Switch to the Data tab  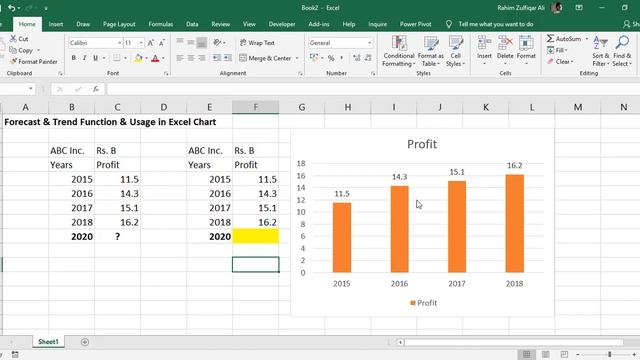click(192, 24)
